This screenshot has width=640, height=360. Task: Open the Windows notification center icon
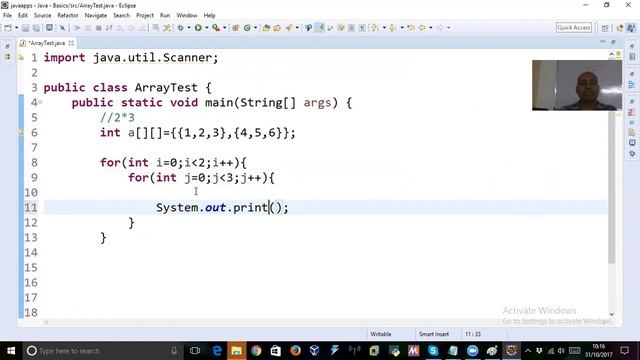pos(624,351)
